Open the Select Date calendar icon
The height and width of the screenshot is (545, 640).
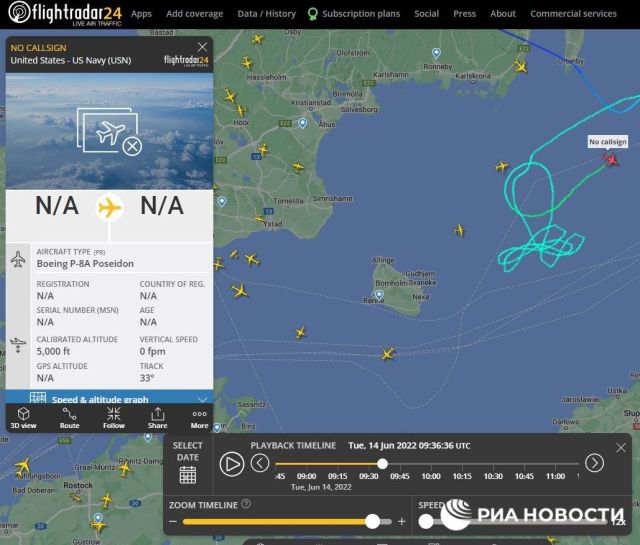188,475
